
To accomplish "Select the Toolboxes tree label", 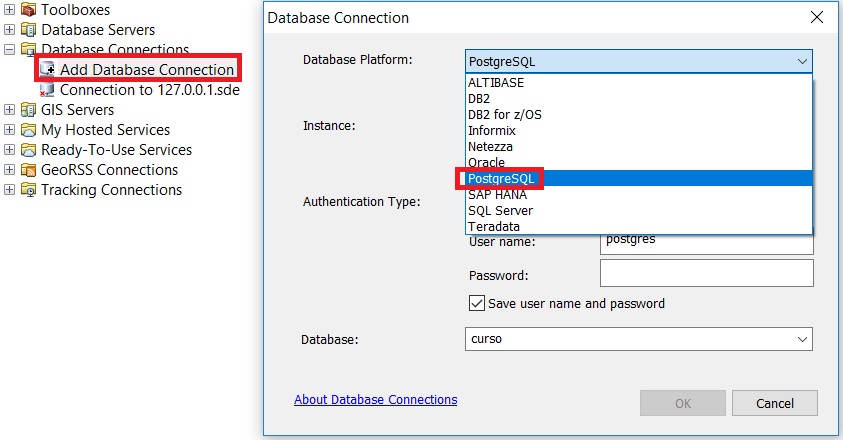I will [75, 10].
